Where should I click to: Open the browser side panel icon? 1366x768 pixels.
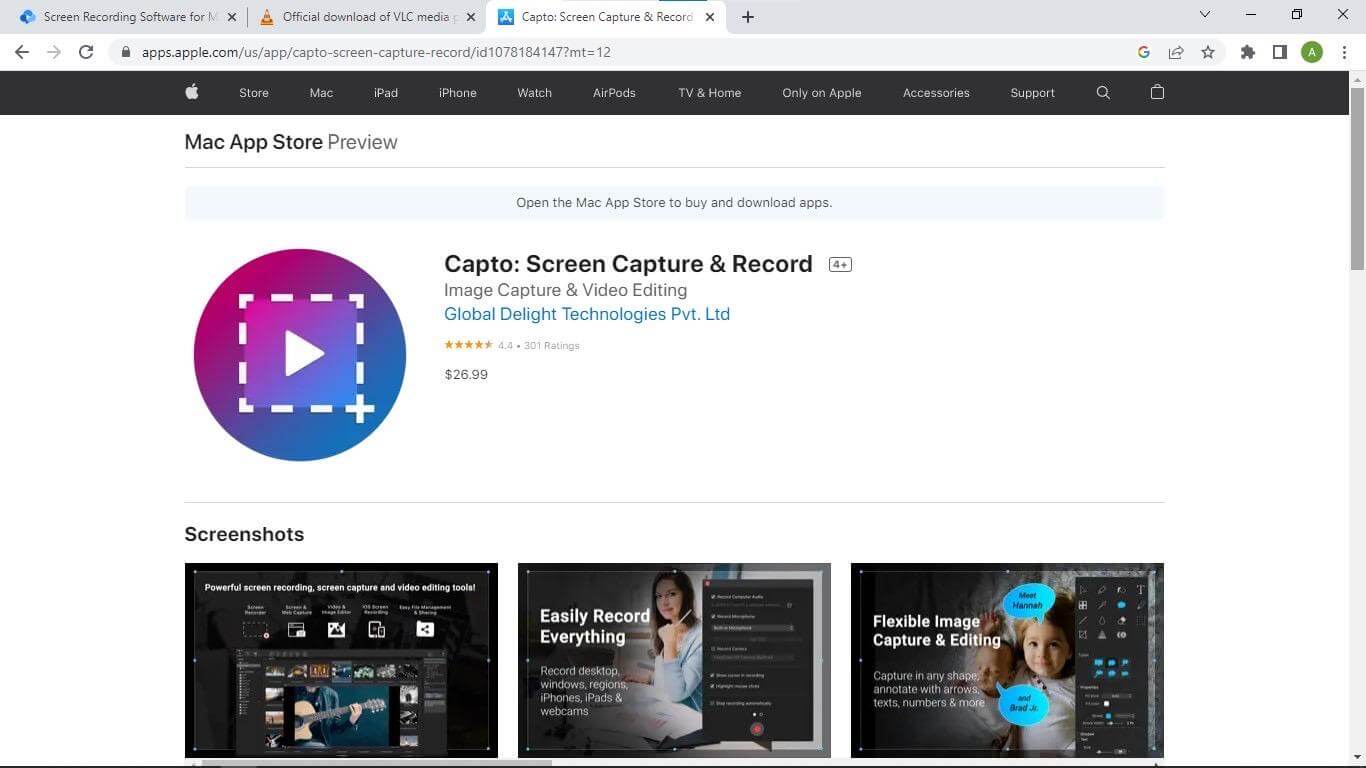coord(1280,52)
